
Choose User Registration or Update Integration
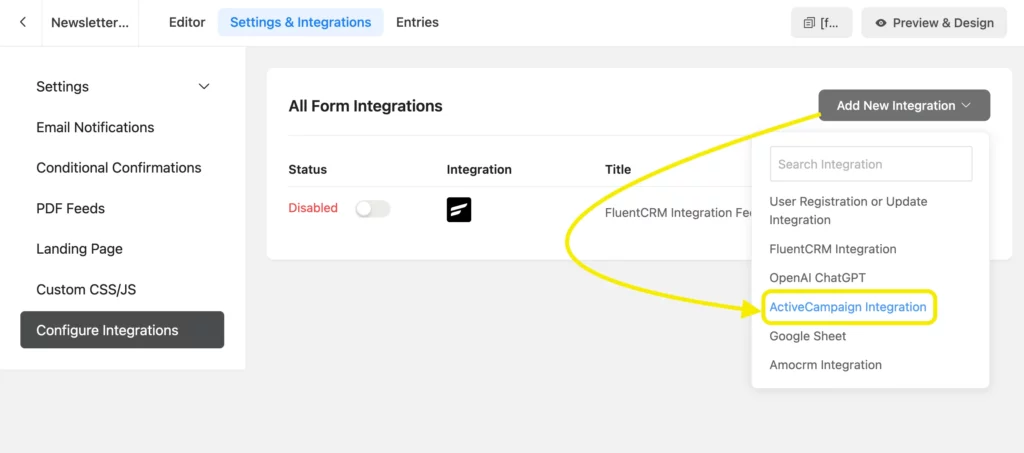coord(848,210)
